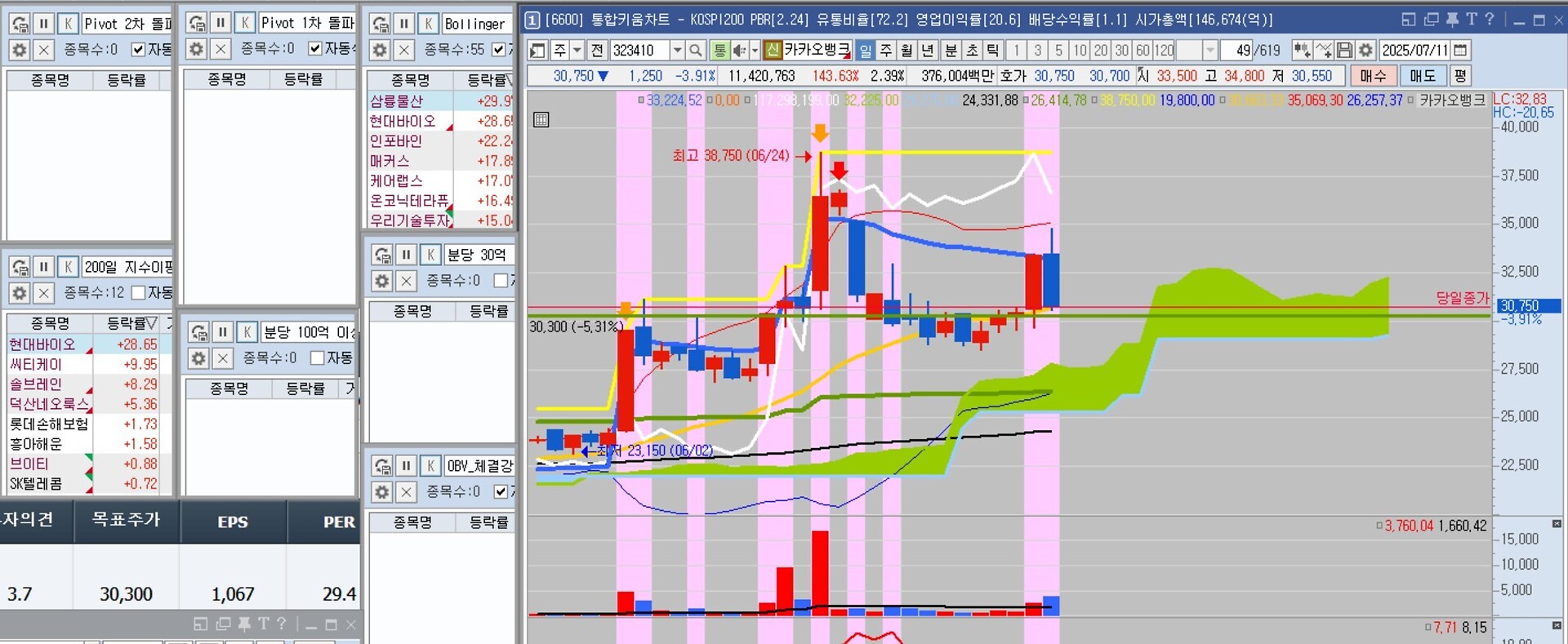
Task: Click the 전 button in chart toolbar
Action: pyautogui.click(x=598, y=51)
